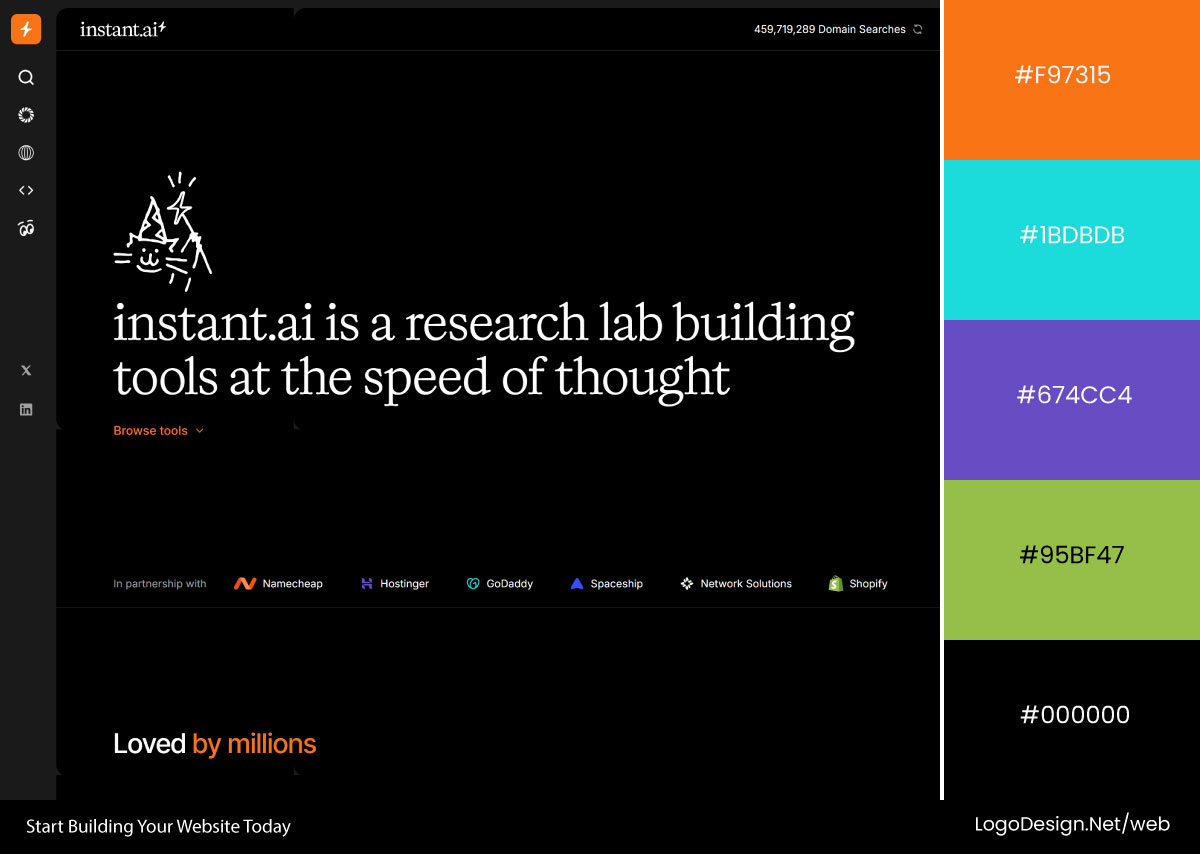Open the X social link icon
The height and width of the screenshot is (854, 1200).
coord(26,370)
